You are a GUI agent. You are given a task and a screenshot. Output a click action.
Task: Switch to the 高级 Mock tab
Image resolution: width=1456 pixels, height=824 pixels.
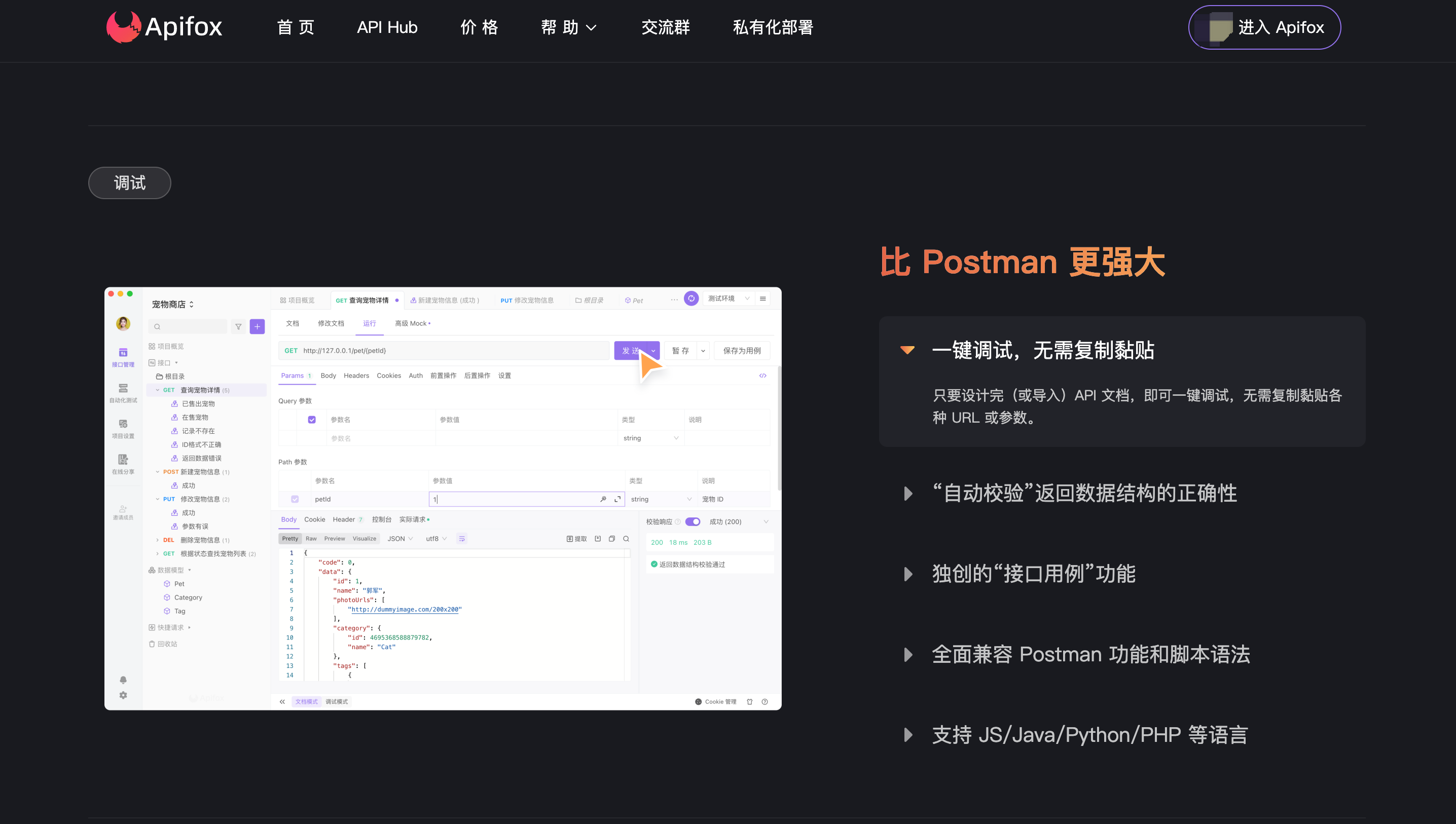(x=412, y=323)
